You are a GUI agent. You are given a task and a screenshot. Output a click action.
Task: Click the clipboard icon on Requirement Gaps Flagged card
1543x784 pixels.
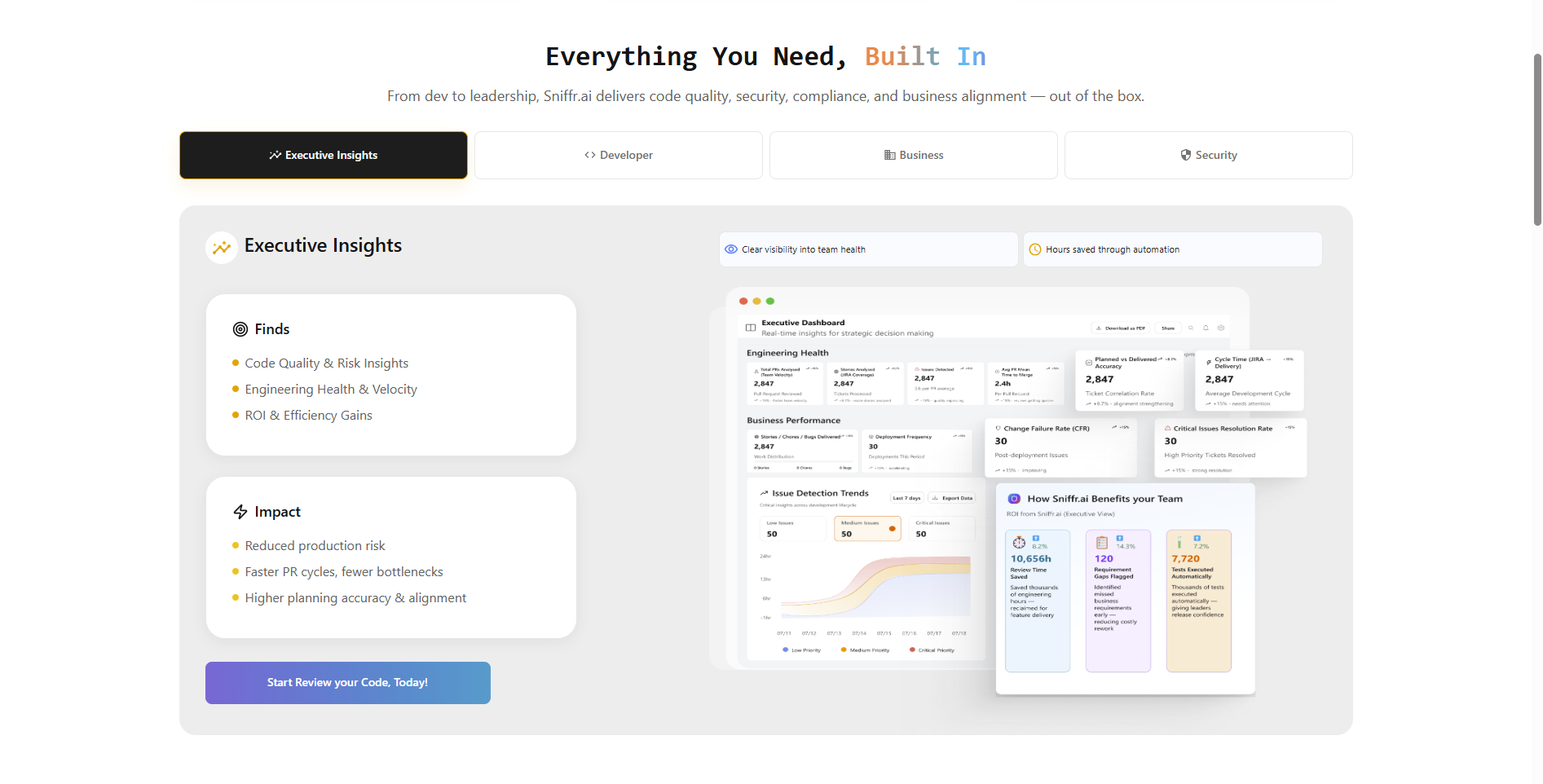click(1101, 541)
